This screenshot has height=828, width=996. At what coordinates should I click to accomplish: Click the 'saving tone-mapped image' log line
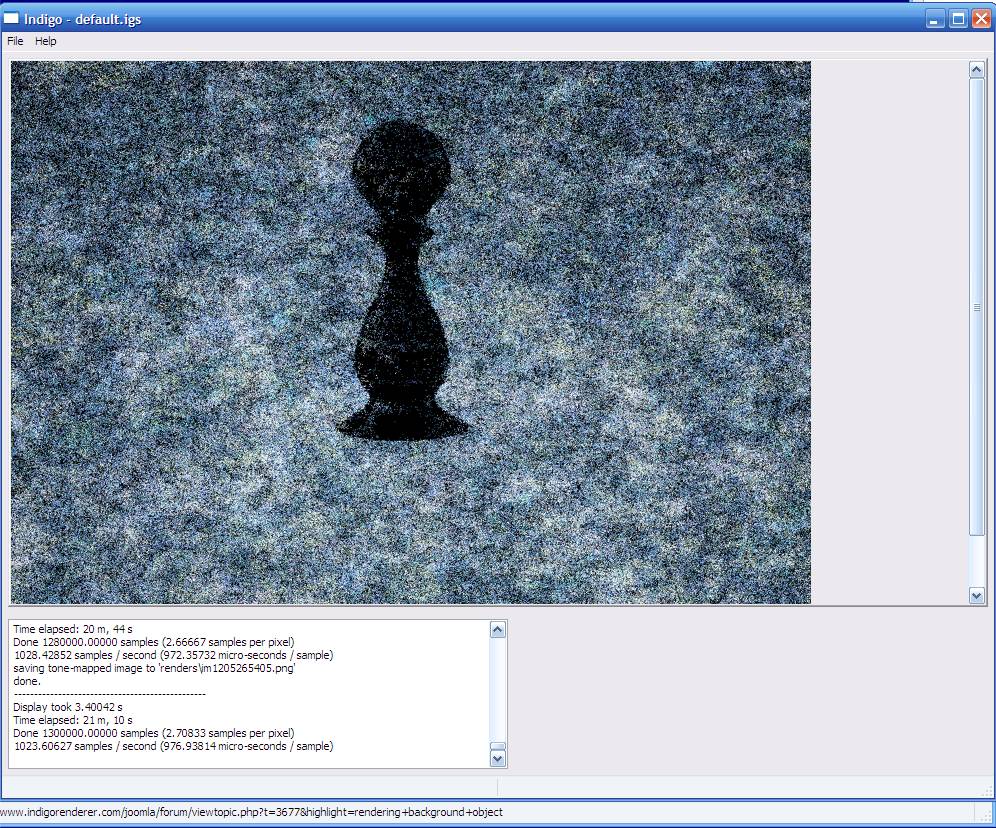coord(154,668)
